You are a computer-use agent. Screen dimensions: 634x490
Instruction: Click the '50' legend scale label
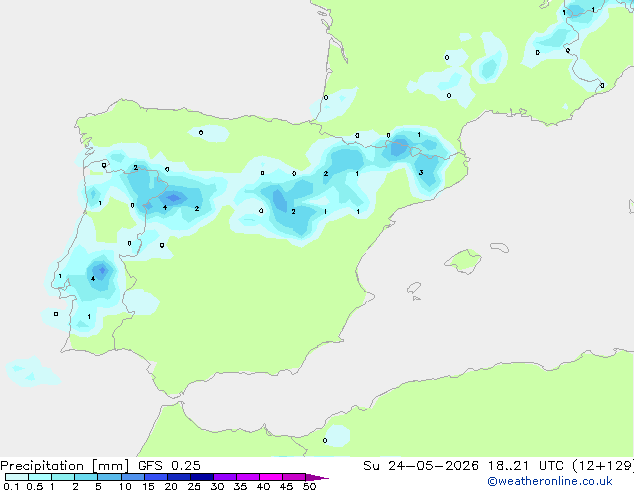pyautogui.click(x=309, y=486)
